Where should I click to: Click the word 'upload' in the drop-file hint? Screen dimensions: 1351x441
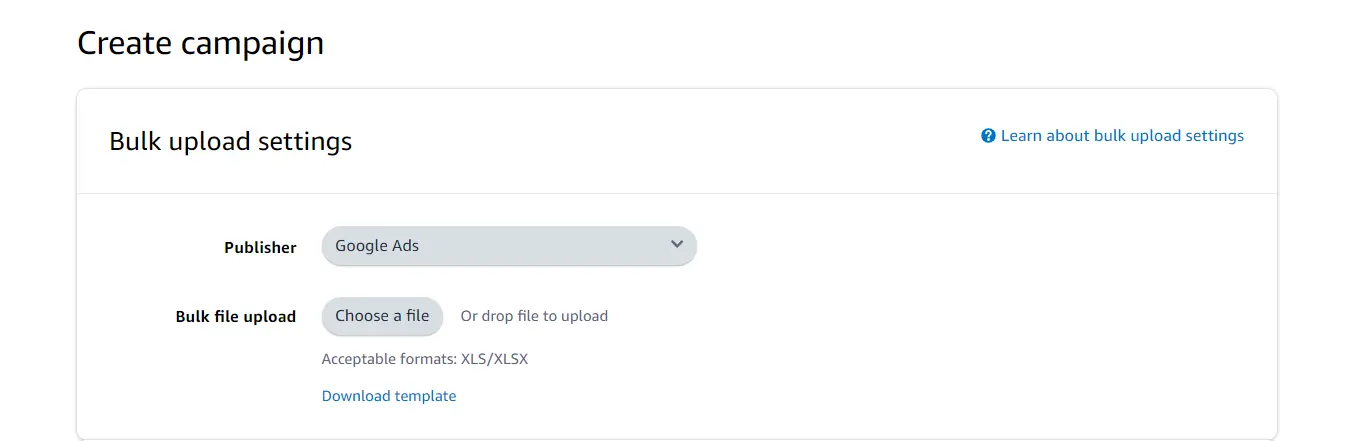point(584,316)
